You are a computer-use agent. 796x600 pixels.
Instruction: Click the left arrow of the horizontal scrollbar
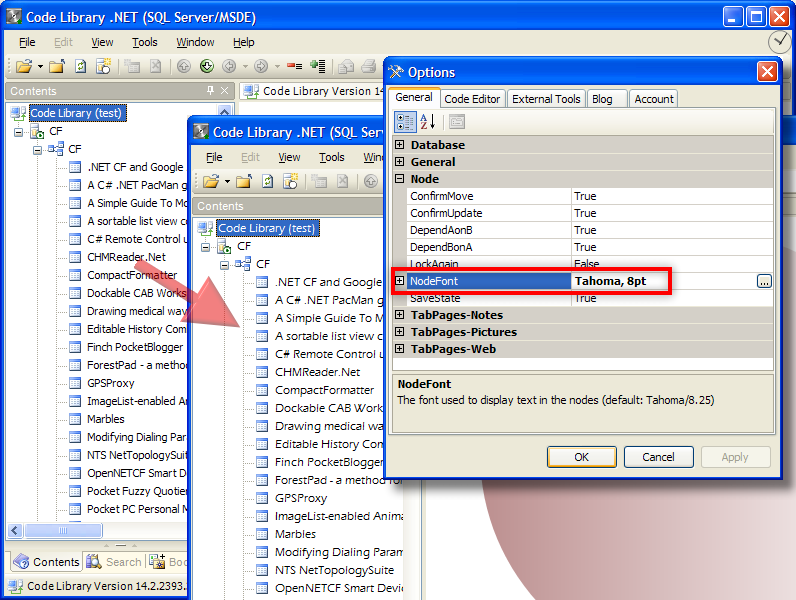[x=15, y=530]
